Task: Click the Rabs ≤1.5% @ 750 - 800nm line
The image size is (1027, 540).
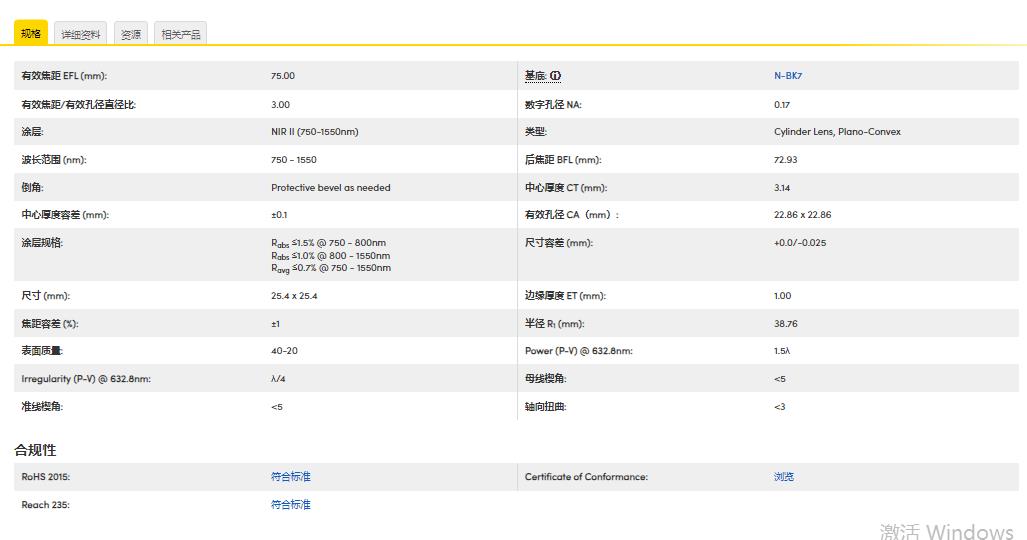Action: (329, 243)
